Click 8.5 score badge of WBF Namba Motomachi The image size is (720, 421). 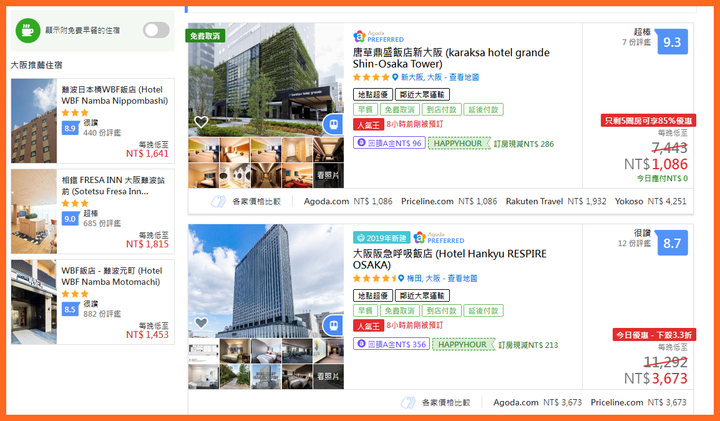click(70, 309)
